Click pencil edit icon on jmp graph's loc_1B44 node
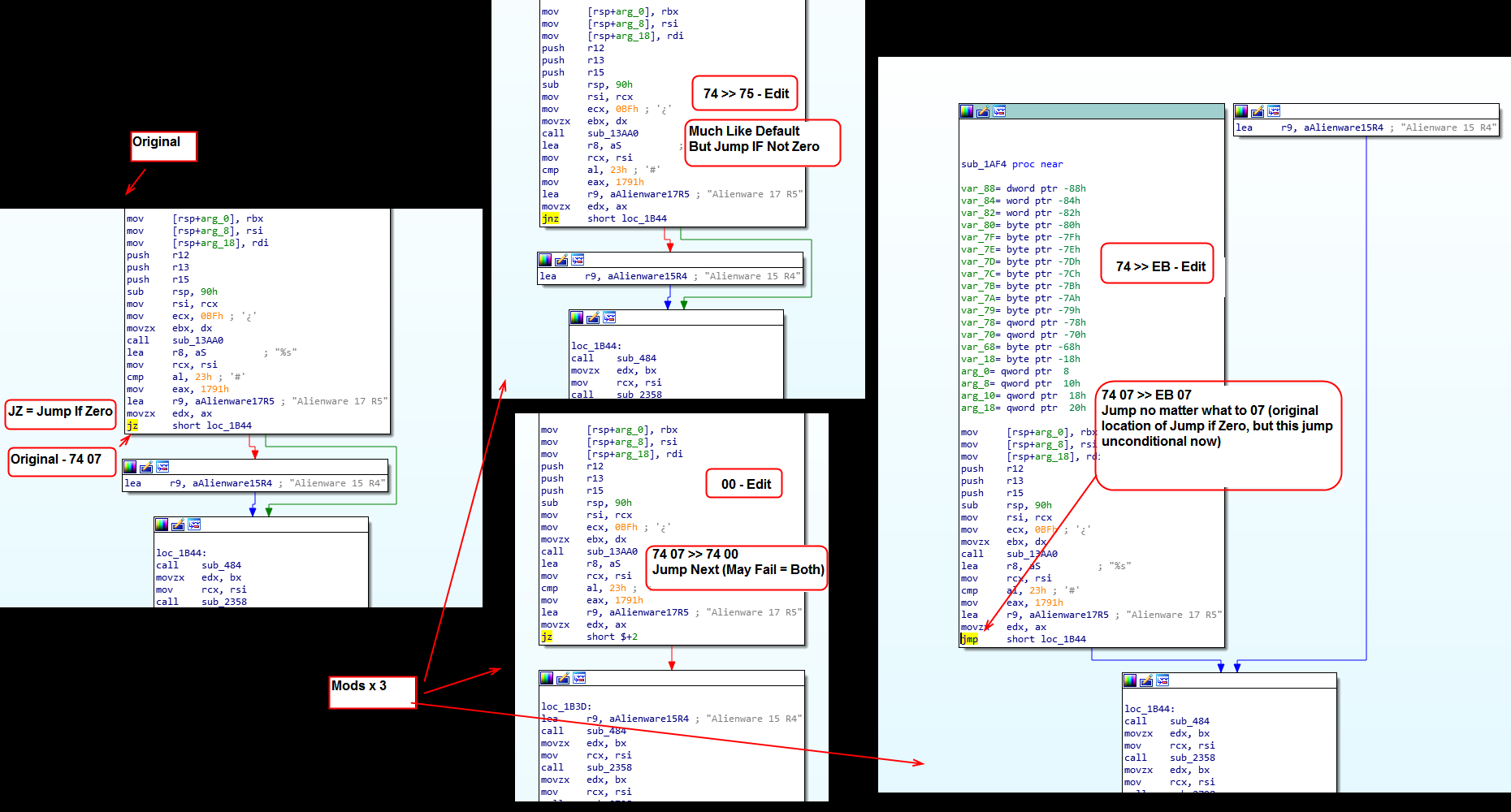This screenshot has width=1511, height=812. [x=1146, y=680]
